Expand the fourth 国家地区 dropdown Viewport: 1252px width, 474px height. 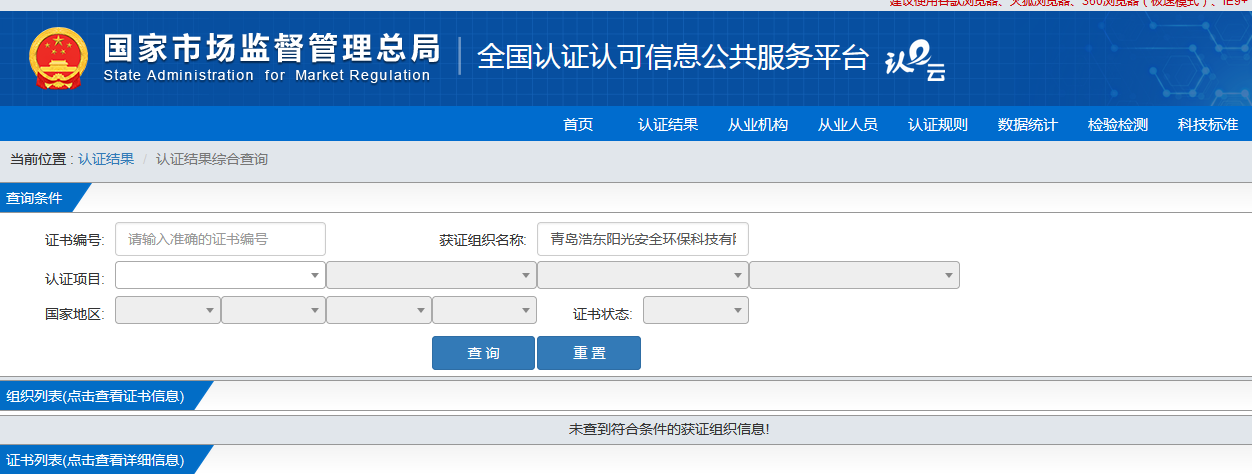[485, 311]
